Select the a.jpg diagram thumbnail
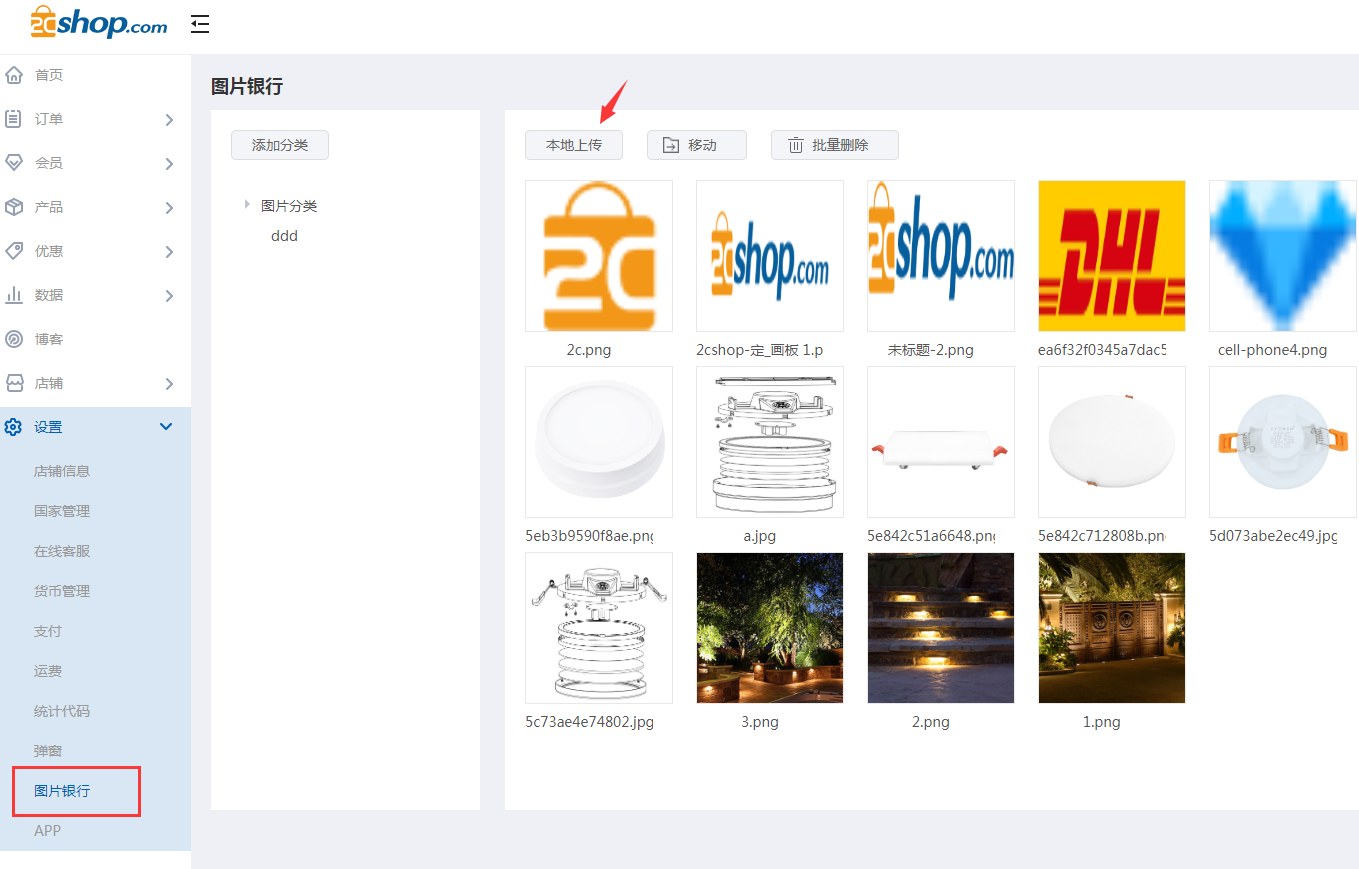The image size is (1359, 869). tap(770, 442)
